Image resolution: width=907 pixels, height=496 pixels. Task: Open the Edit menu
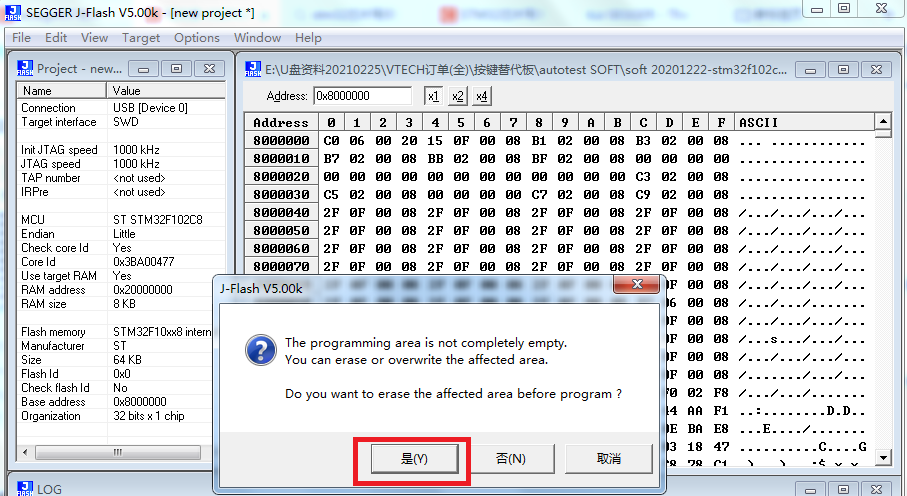[x=56, y=38]
